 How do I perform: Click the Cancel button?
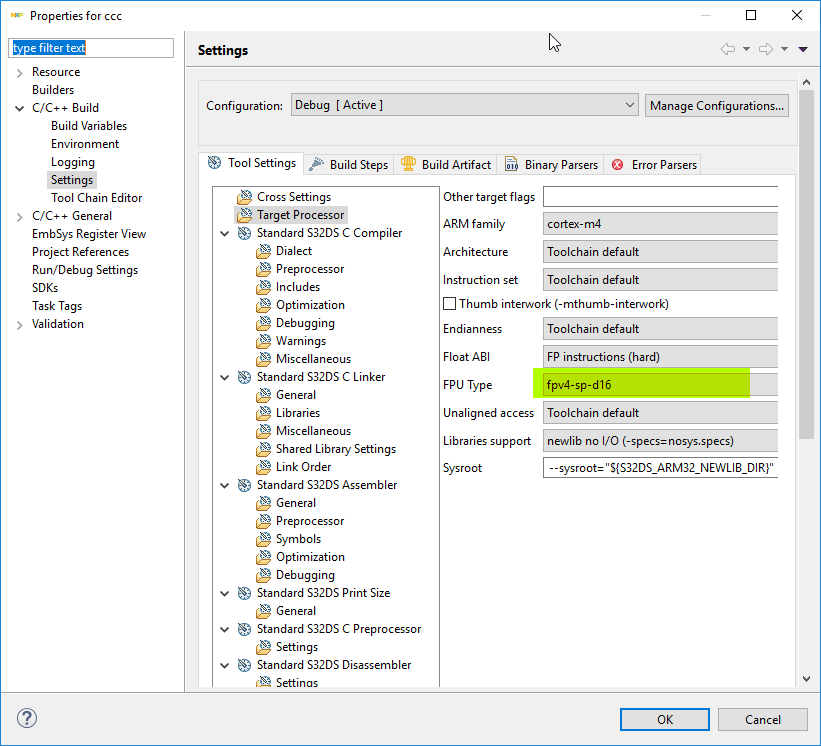[762, 719]
